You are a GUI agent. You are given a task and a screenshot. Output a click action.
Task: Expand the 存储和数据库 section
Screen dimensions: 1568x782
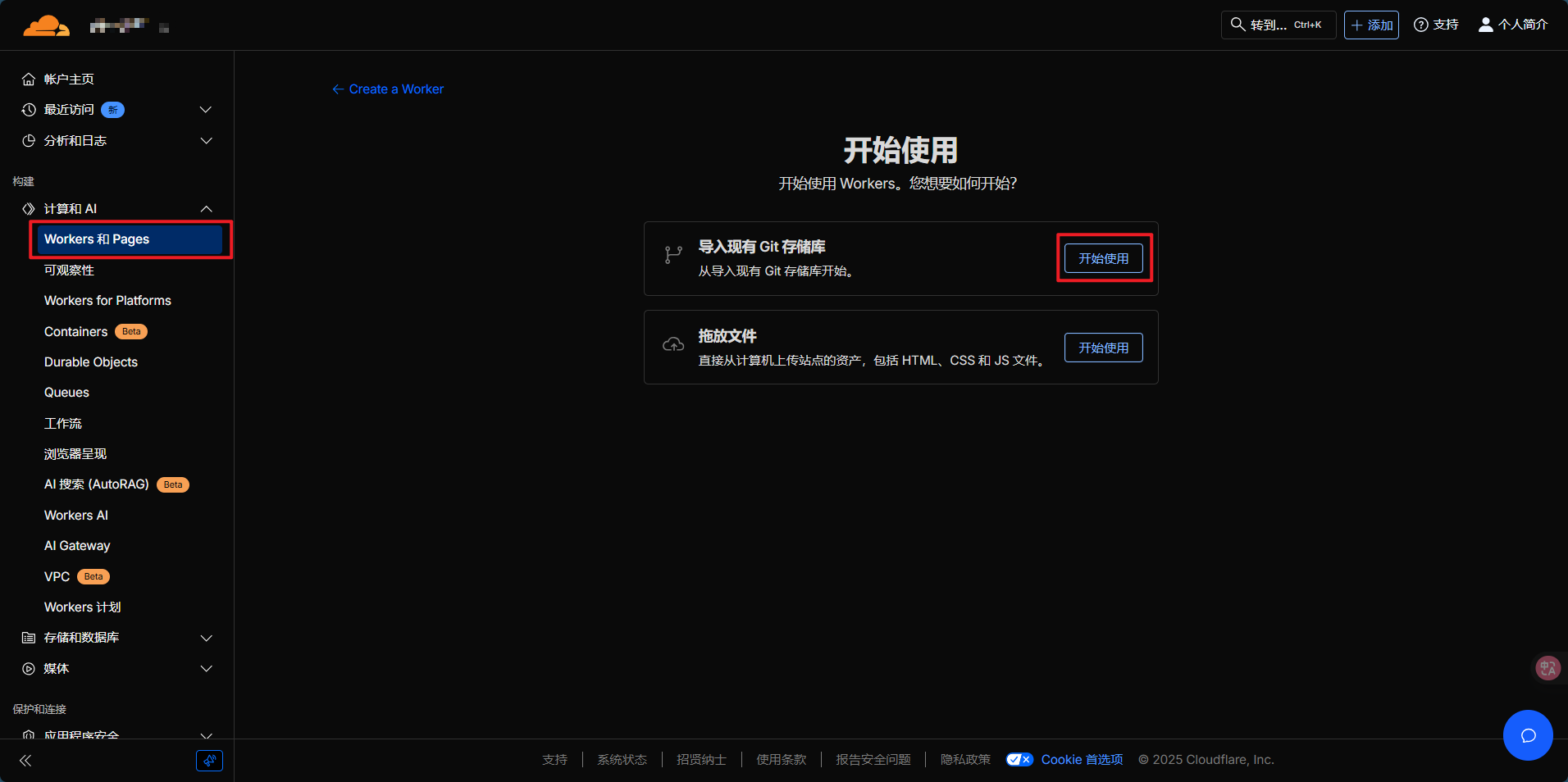[206, 638]
